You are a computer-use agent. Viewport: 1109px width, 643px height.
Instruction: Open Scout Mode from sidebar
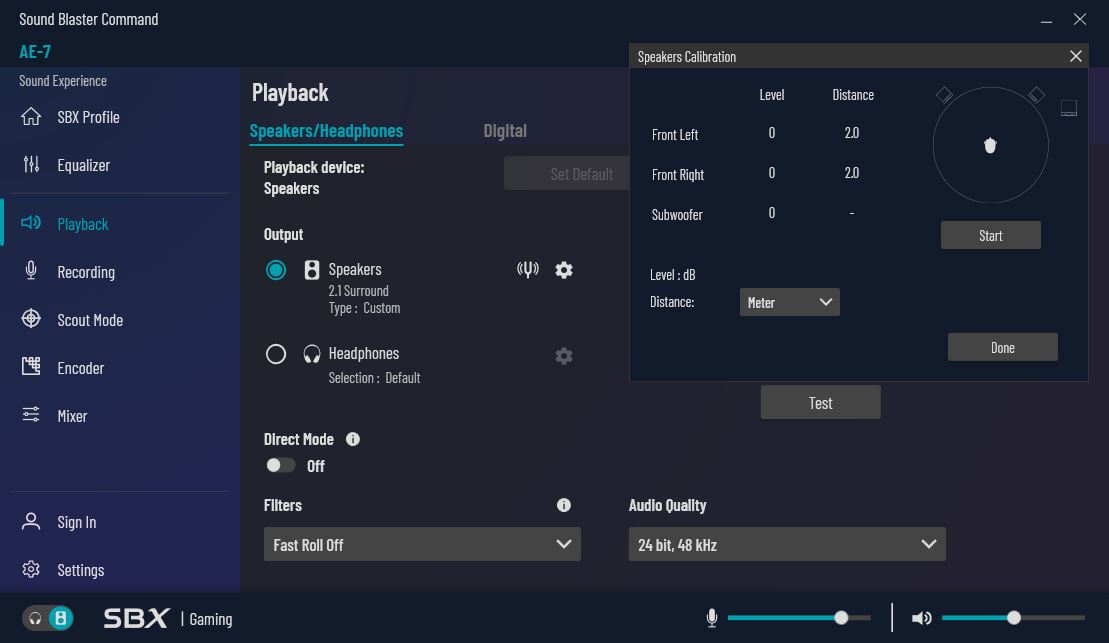click(89, 320)
